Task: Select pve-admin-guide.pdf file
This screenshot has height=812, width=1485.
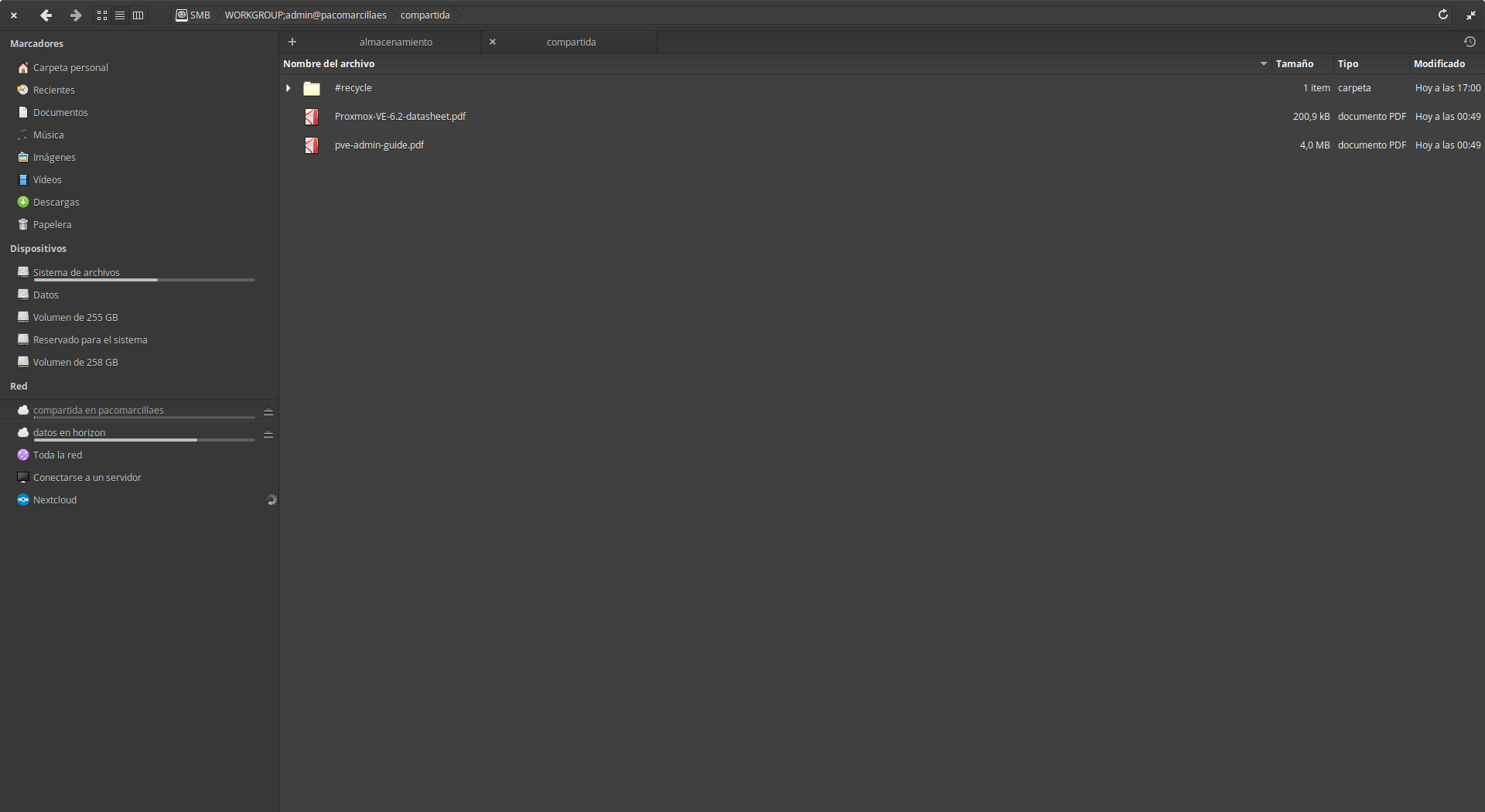Action: tap(379, 145)
